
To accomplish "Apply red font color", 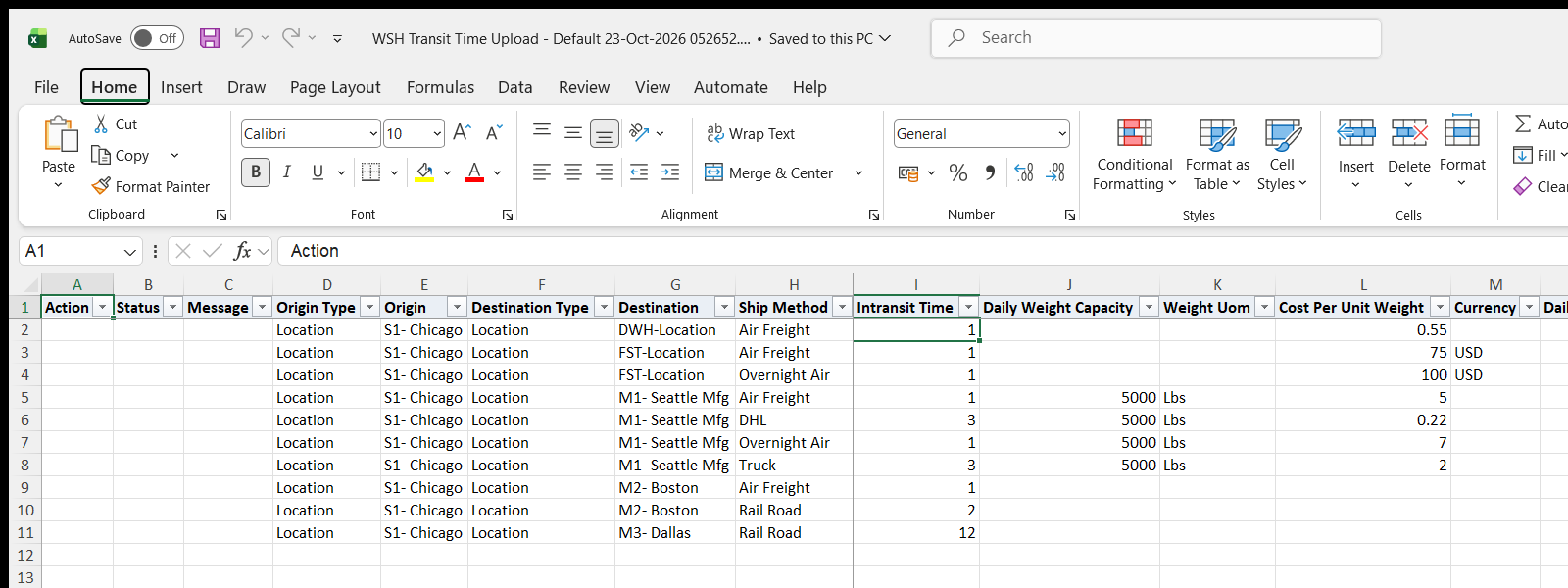I will coord(474,172).
